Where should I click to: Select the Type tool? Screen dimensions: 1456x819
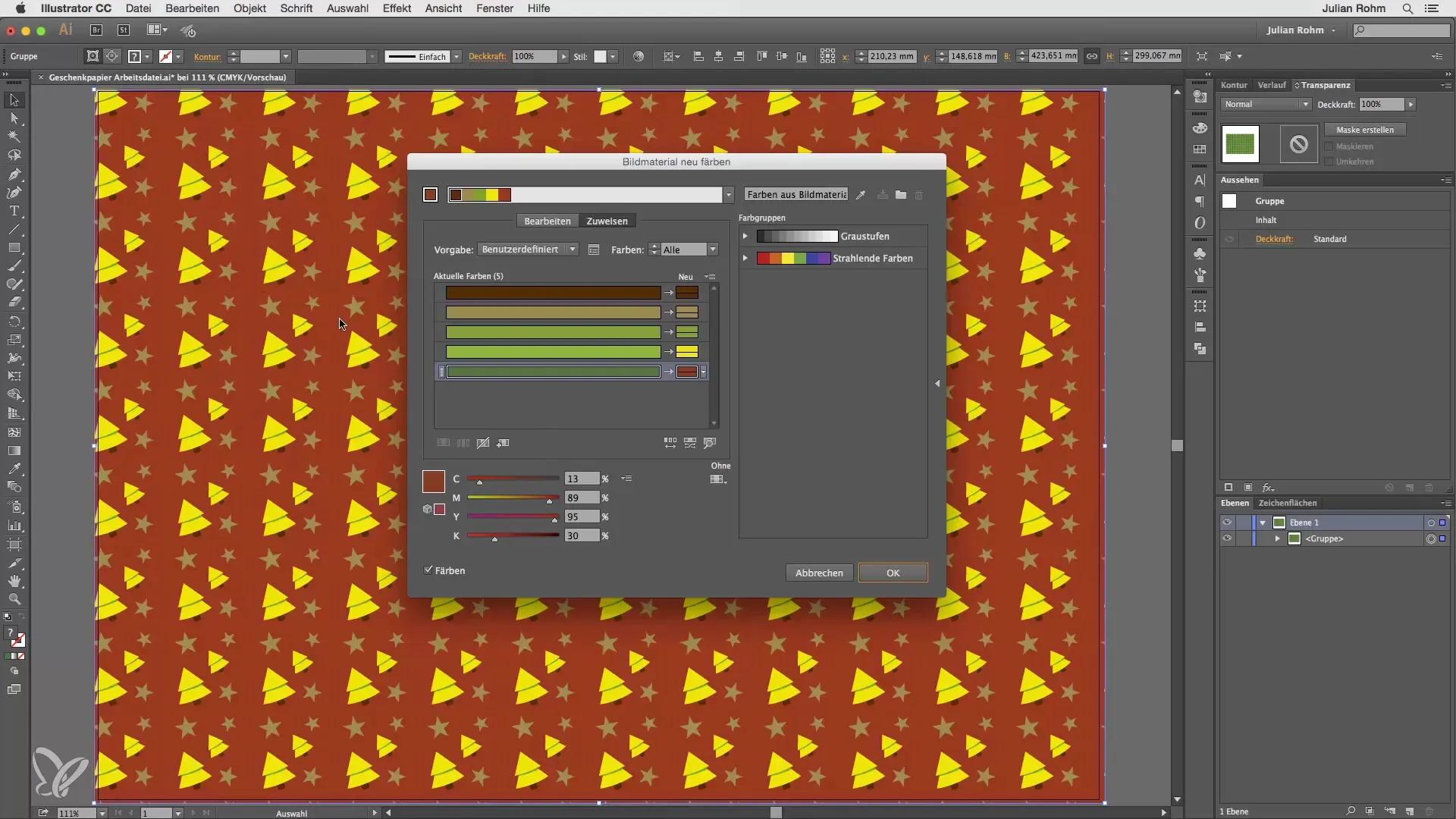pos(14,211)
